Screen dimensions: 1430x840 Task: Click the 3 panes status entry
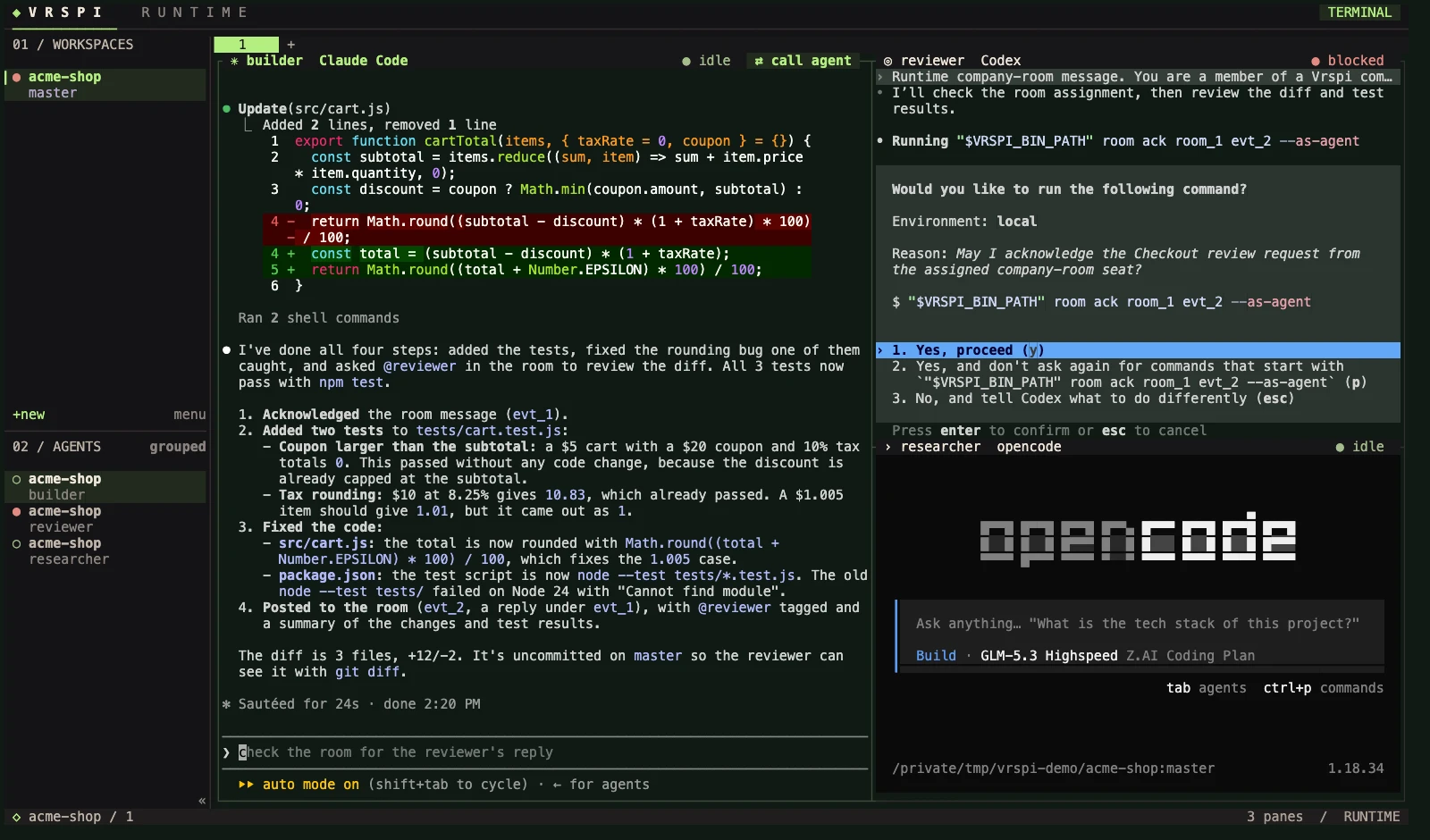click(x=1274, y=817)
